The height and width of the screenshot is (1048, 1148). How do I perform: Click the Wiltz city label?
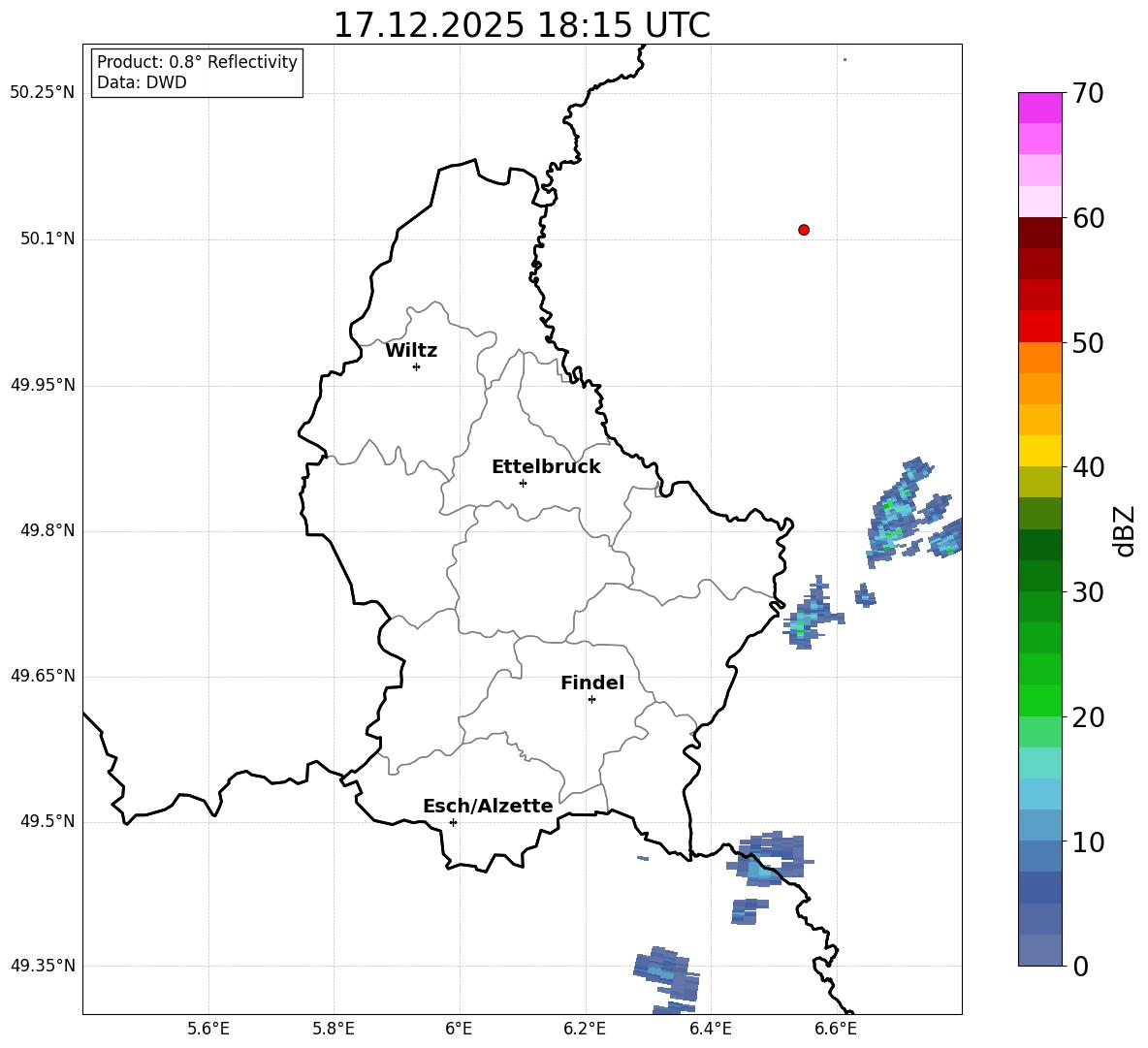coord(411,351)
